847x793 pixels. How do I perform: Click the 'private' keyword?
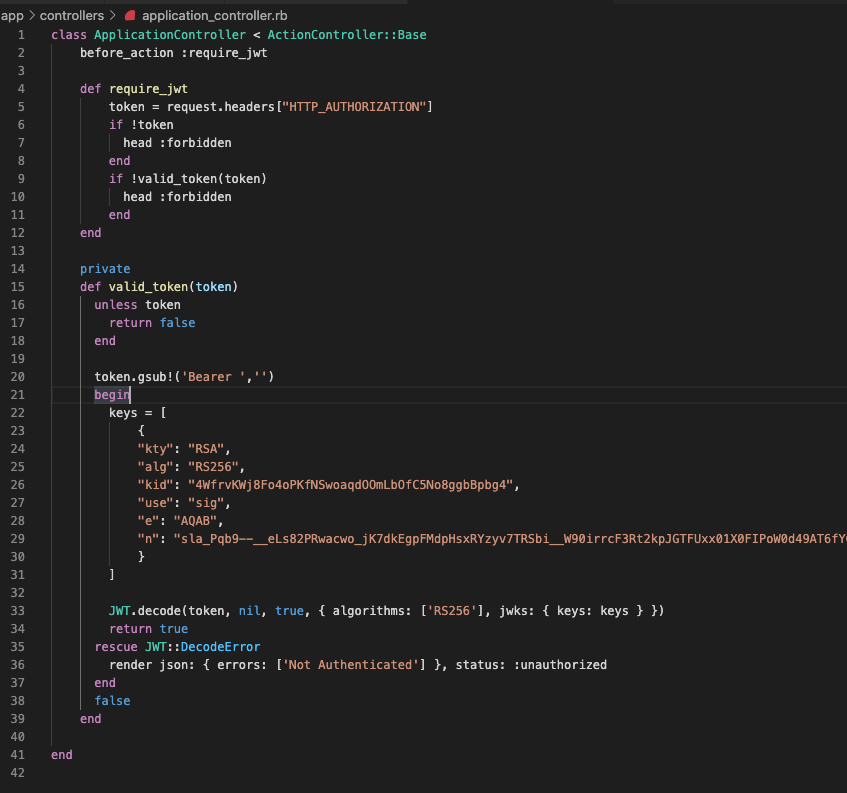tap(105, 269)
